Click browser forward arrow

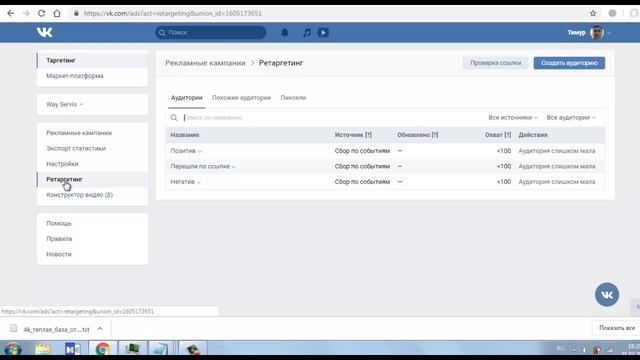26,13
